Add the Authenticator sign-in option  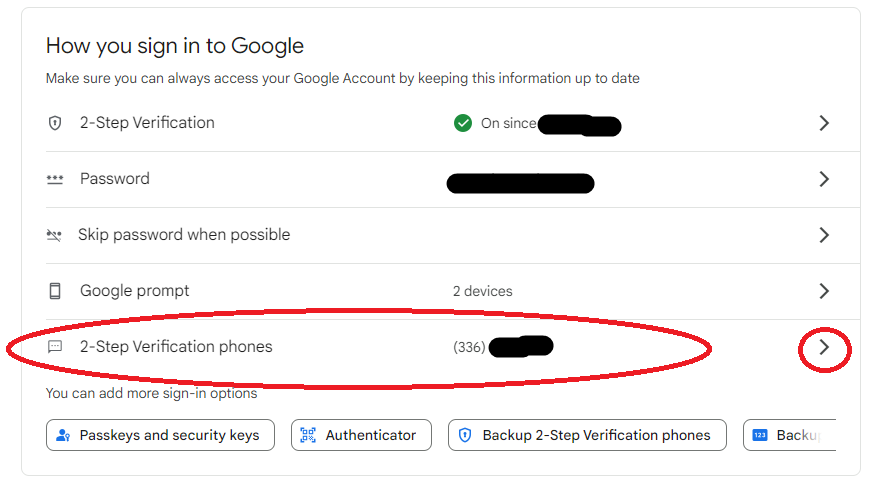(361, 435)
